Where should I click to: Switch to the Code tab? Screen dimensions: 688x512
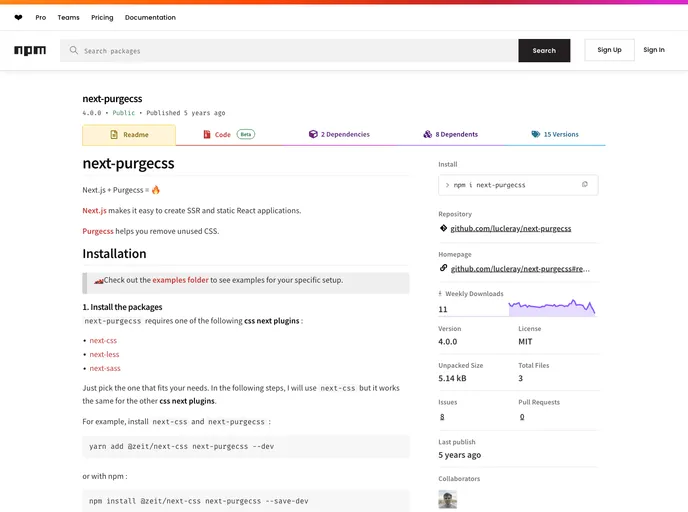click(x=229, y=134)
